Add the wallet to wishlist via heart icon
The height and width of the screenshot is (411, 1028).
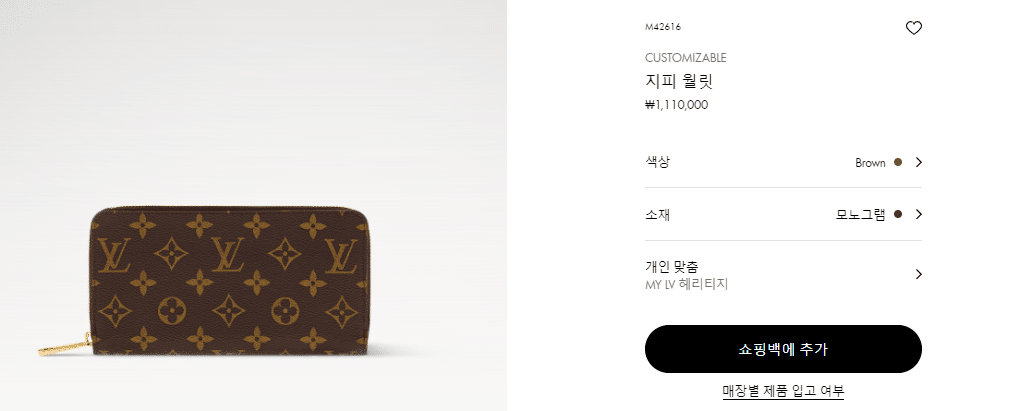(913, 28)
